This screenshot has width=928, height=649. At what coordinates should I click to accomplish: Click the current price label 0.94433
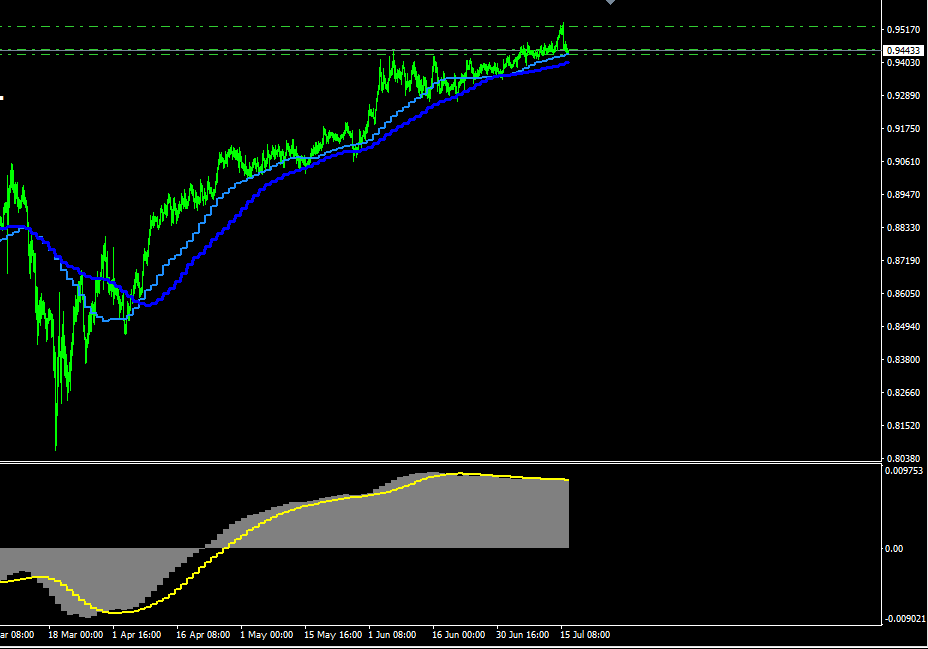click(903, 51)
